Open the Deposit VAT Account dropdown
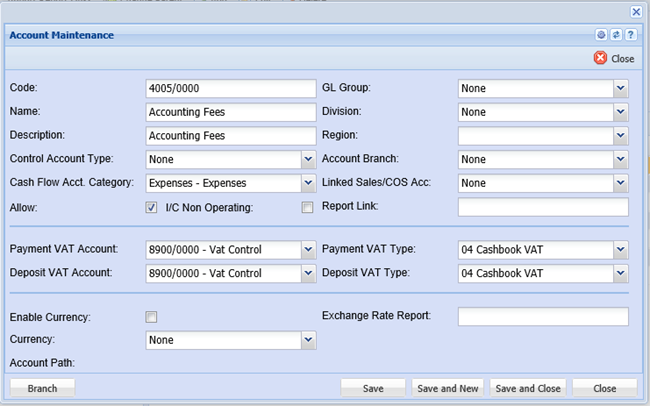The width and height of the screenshot is (650, 406). pyautogui.click(x=307, y=273)
